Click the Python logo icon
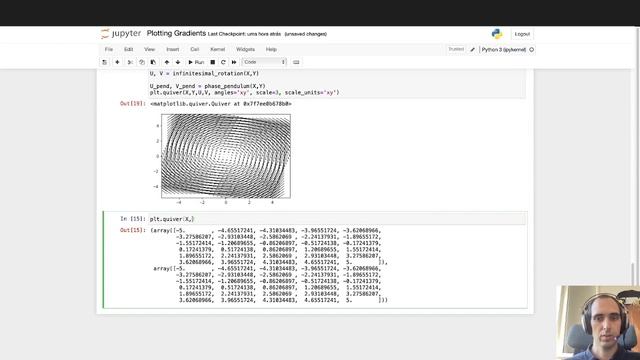The image size is (640, 360). [497, 34]
